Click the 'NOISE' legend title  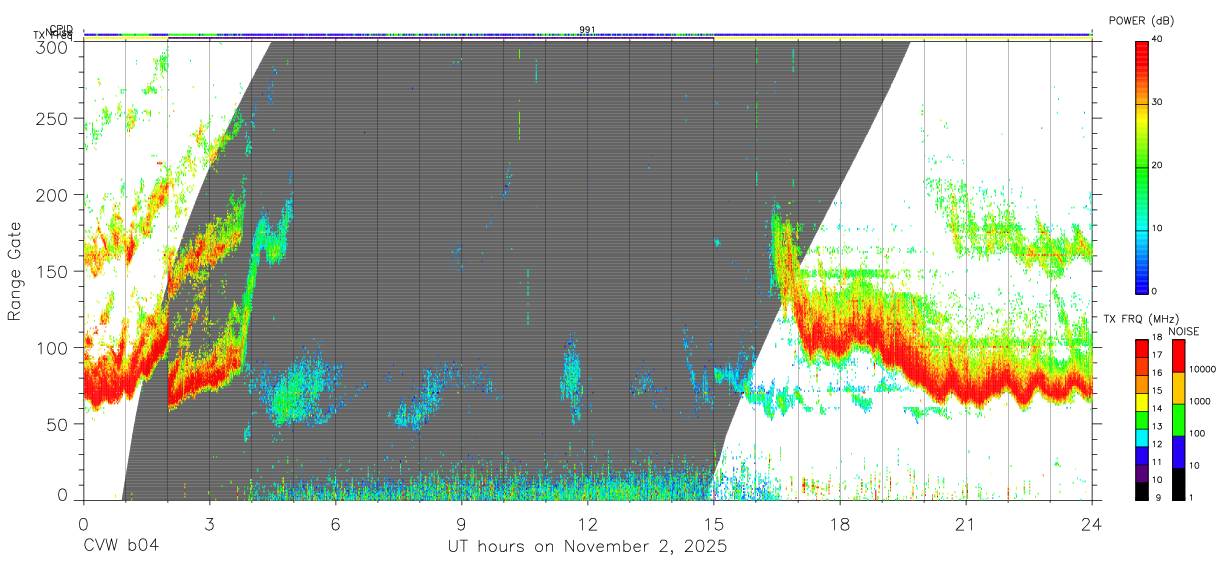tap(1183, 331)
